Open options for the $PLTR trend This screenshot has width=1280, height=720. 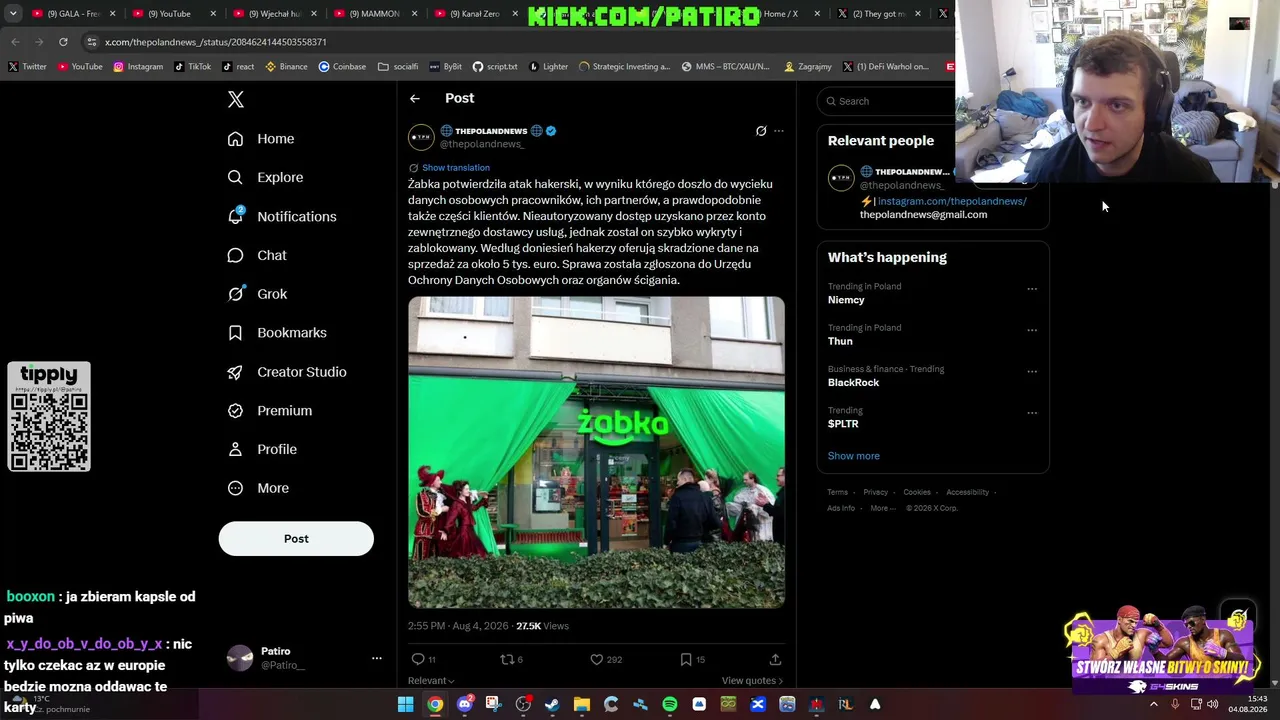1032,412
